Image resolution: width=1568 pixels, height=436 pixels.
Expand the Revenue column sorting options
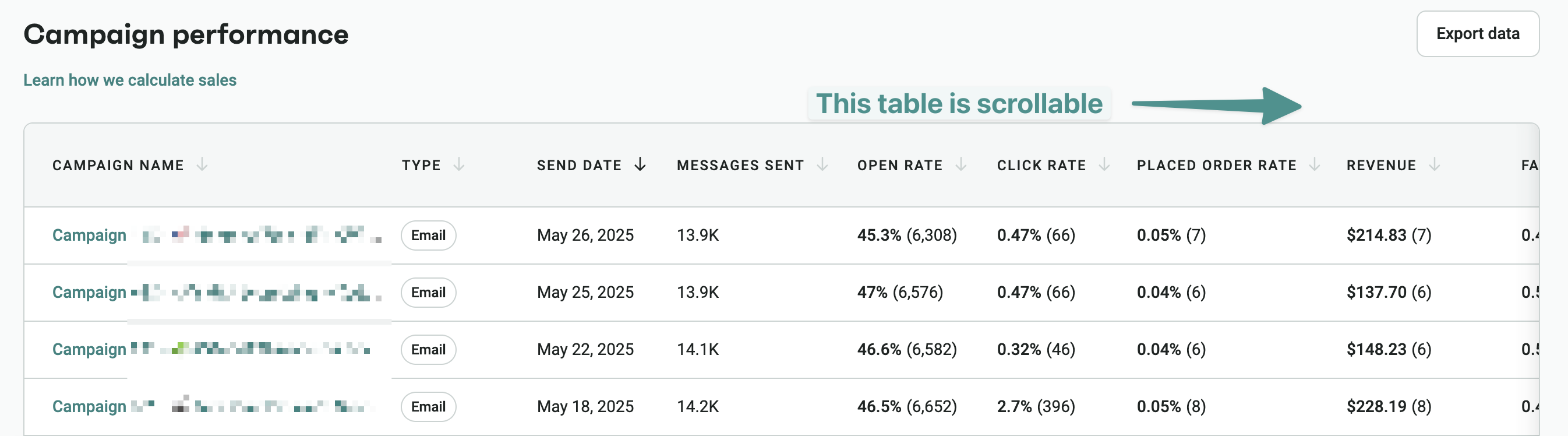tap(1435, 164)
